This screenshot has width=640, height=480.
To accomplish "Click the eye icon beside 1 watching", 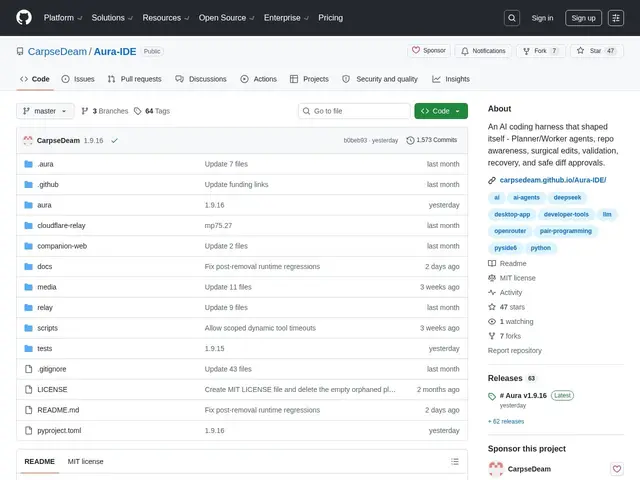I will tap(492, 322).
